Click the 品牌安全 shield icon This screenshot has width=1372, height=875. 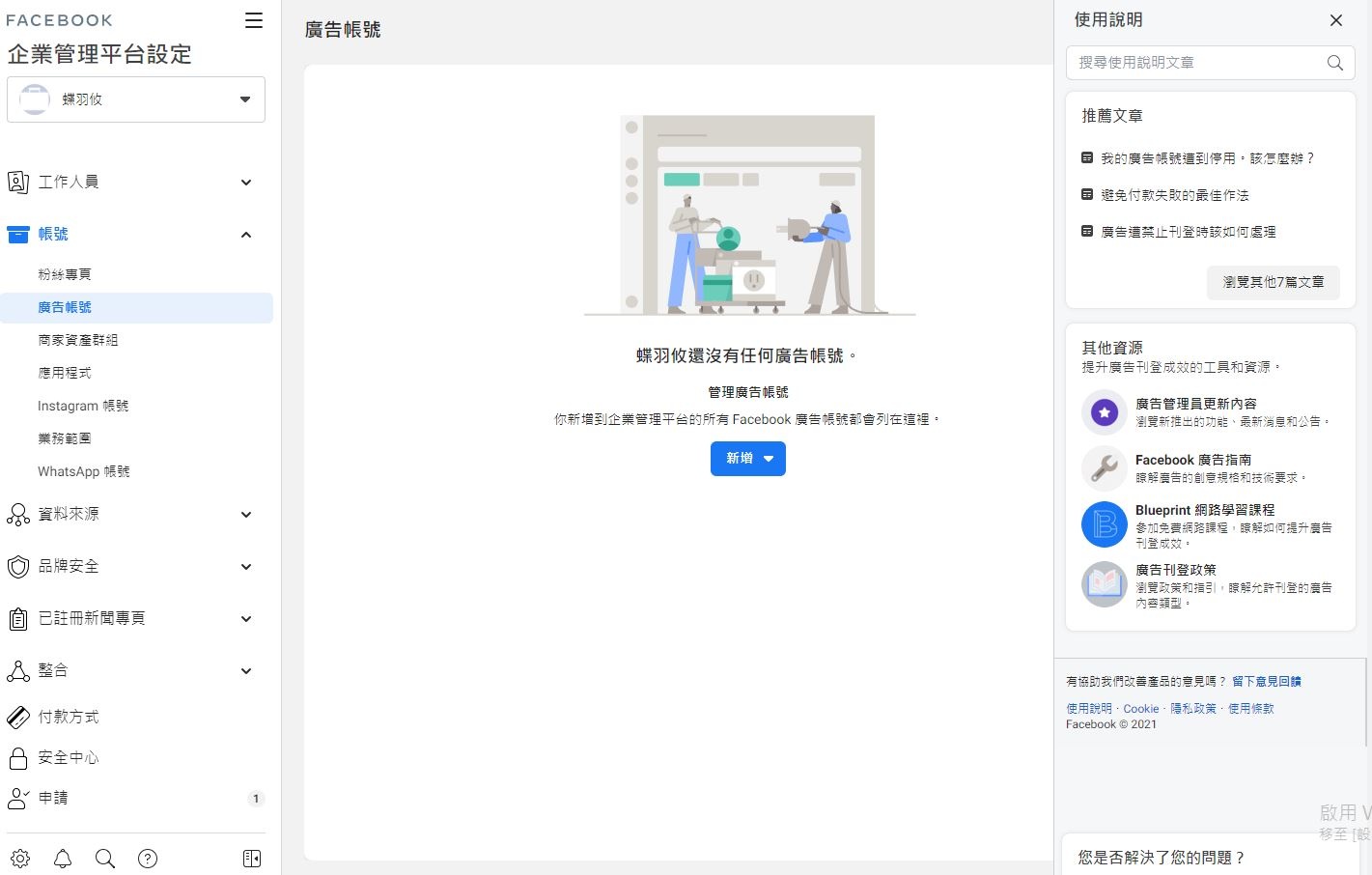coord(17,566)
